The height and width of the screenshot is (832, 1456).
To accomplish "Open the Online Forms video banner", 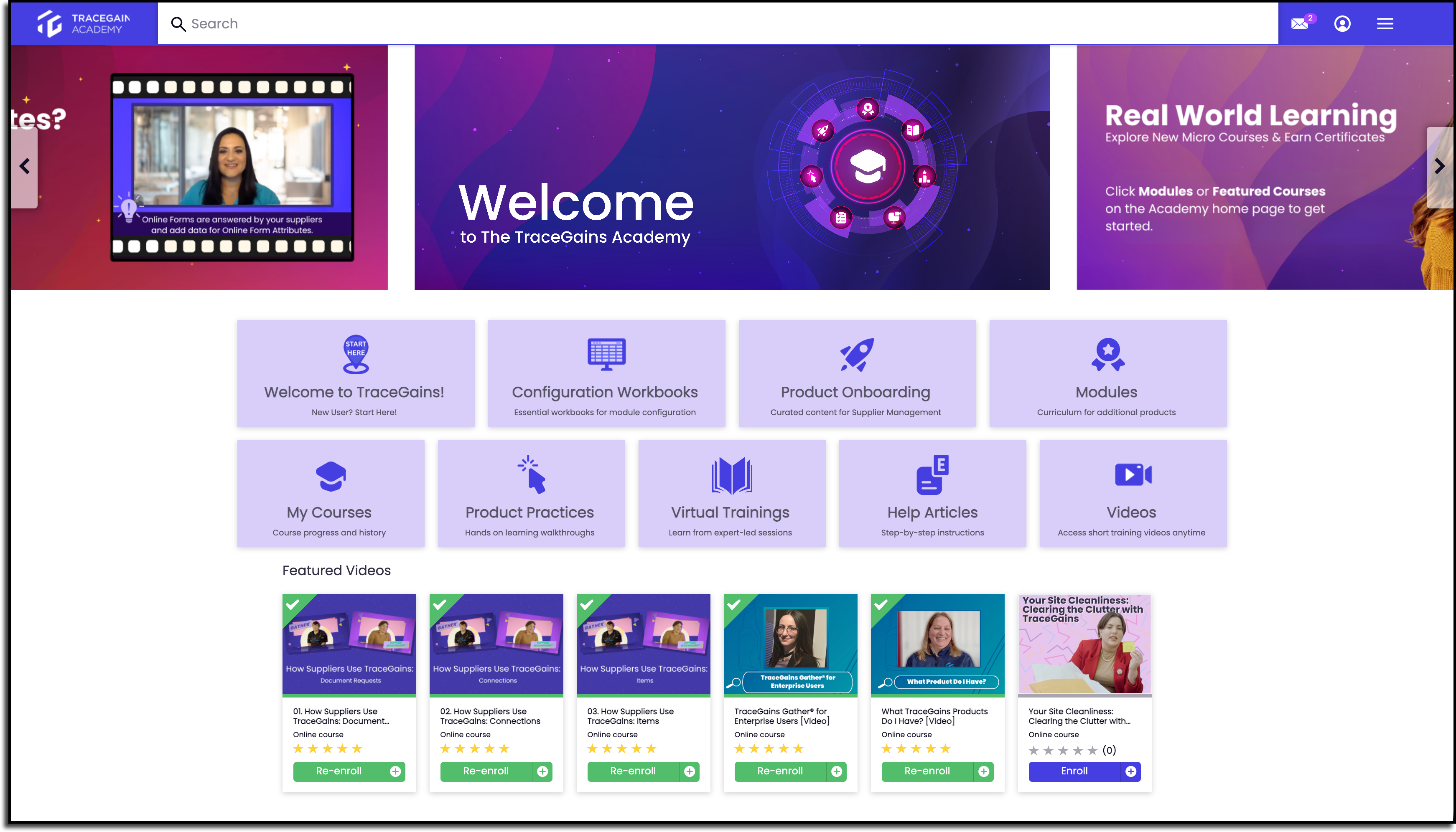I will pos(199,167).
